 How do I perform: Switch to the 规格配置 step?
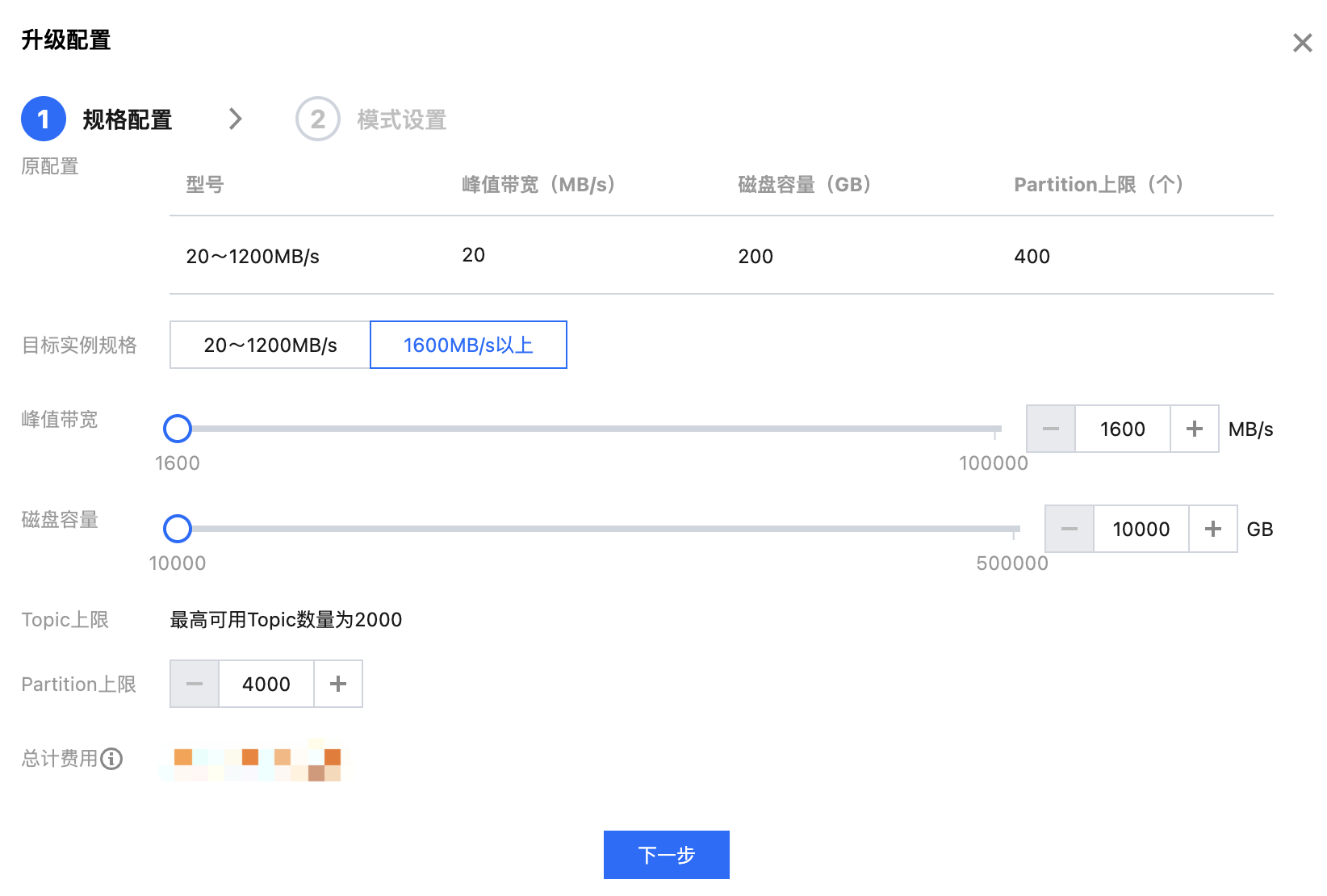126,119
